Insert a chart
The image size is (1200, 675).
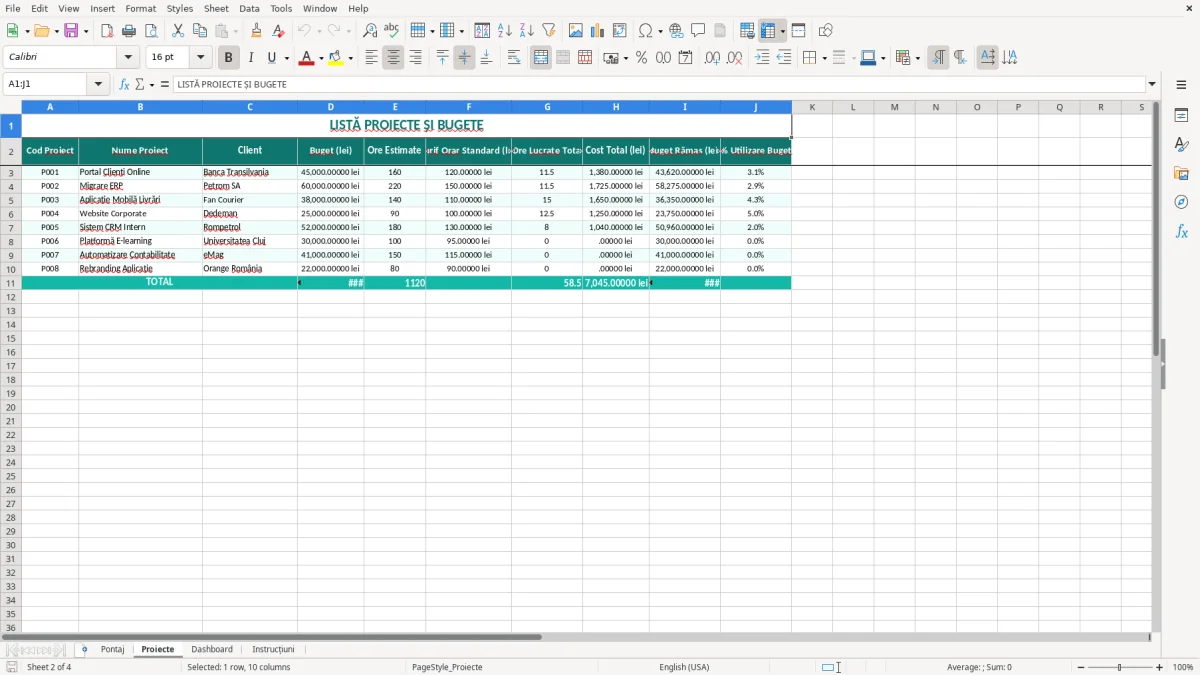point(598,31)
